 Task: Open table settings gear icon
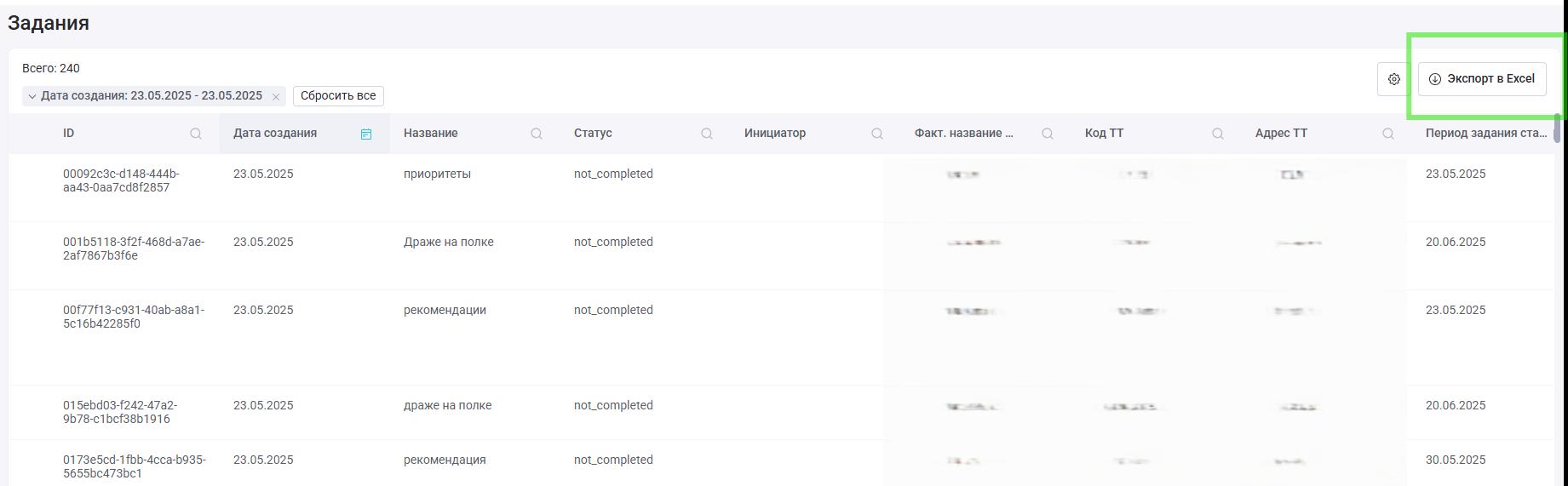point(1393,79)
